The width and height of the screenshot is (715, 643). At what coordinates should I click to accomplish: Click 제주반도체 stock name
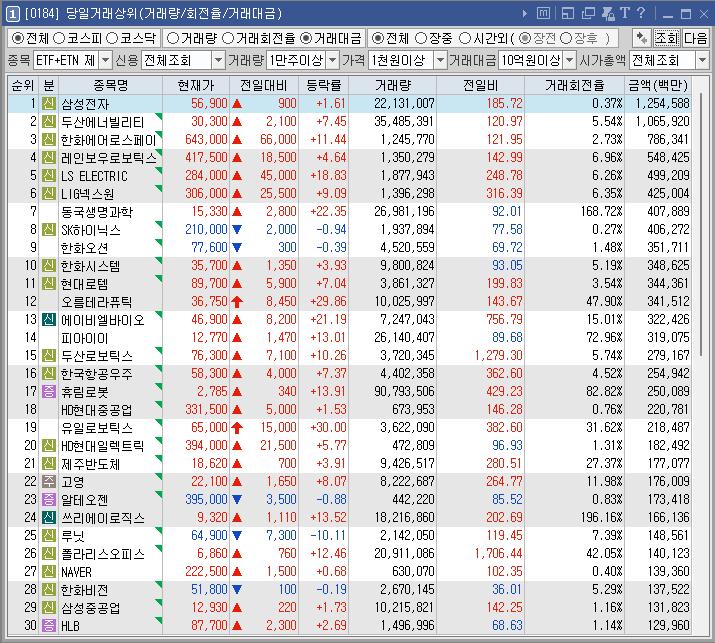click(91, 464)
